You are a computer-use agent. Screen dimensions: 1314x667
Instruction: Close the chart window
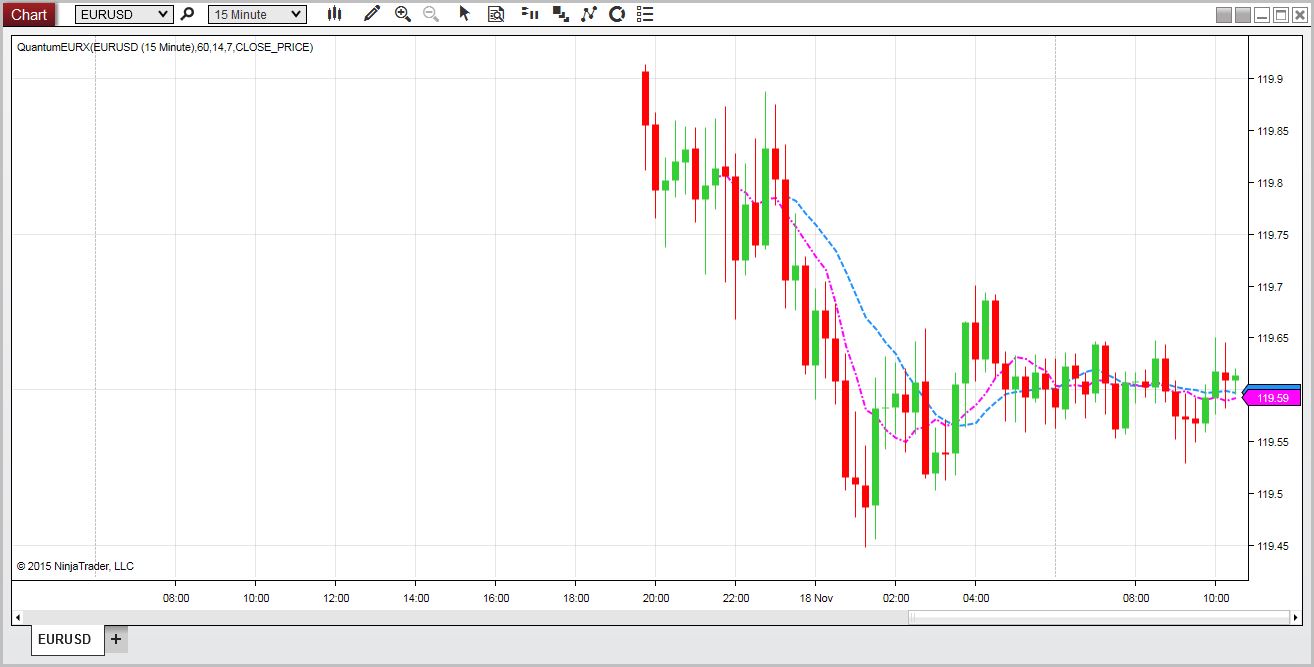[1300, 15]
